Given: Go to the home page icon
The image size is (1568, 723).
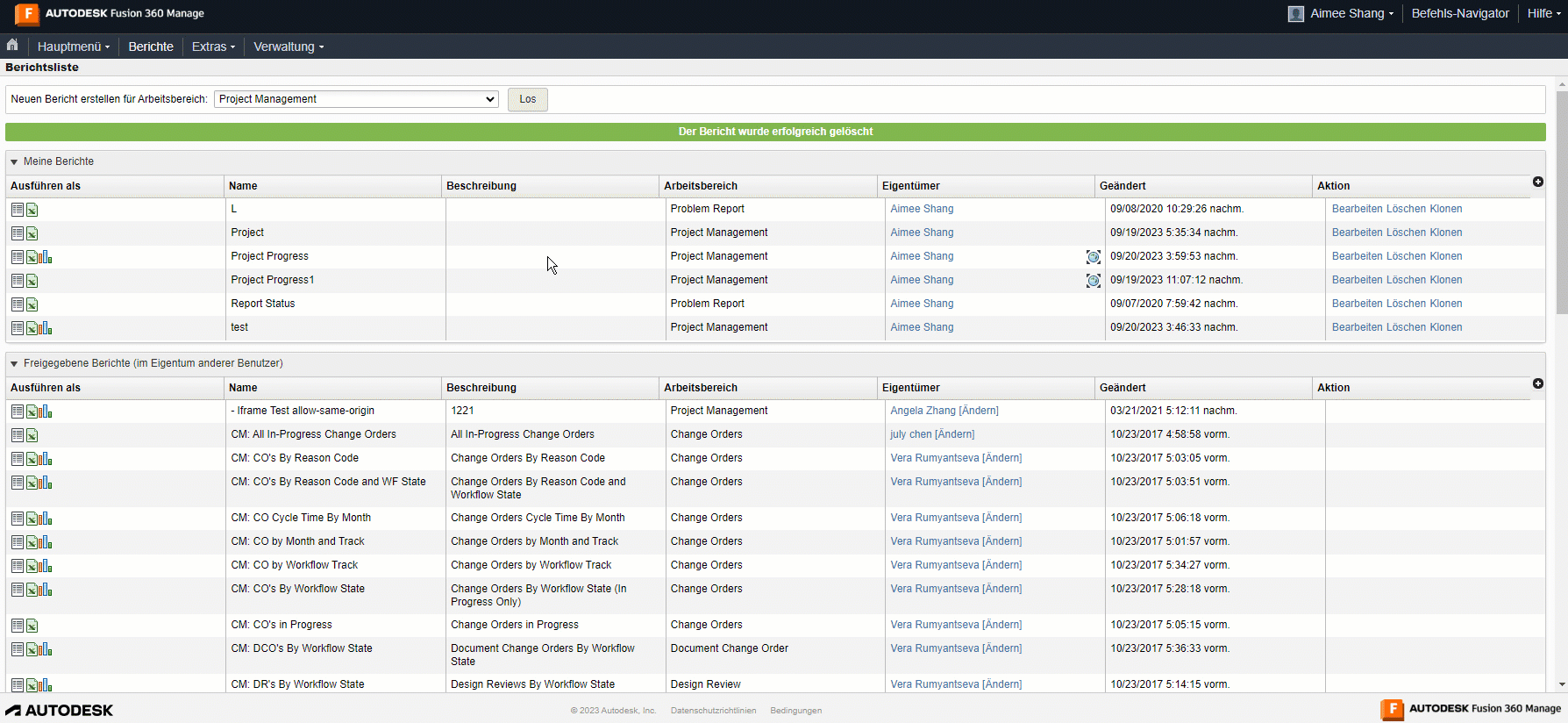Looking at the screenshot, I should point(12,46).
